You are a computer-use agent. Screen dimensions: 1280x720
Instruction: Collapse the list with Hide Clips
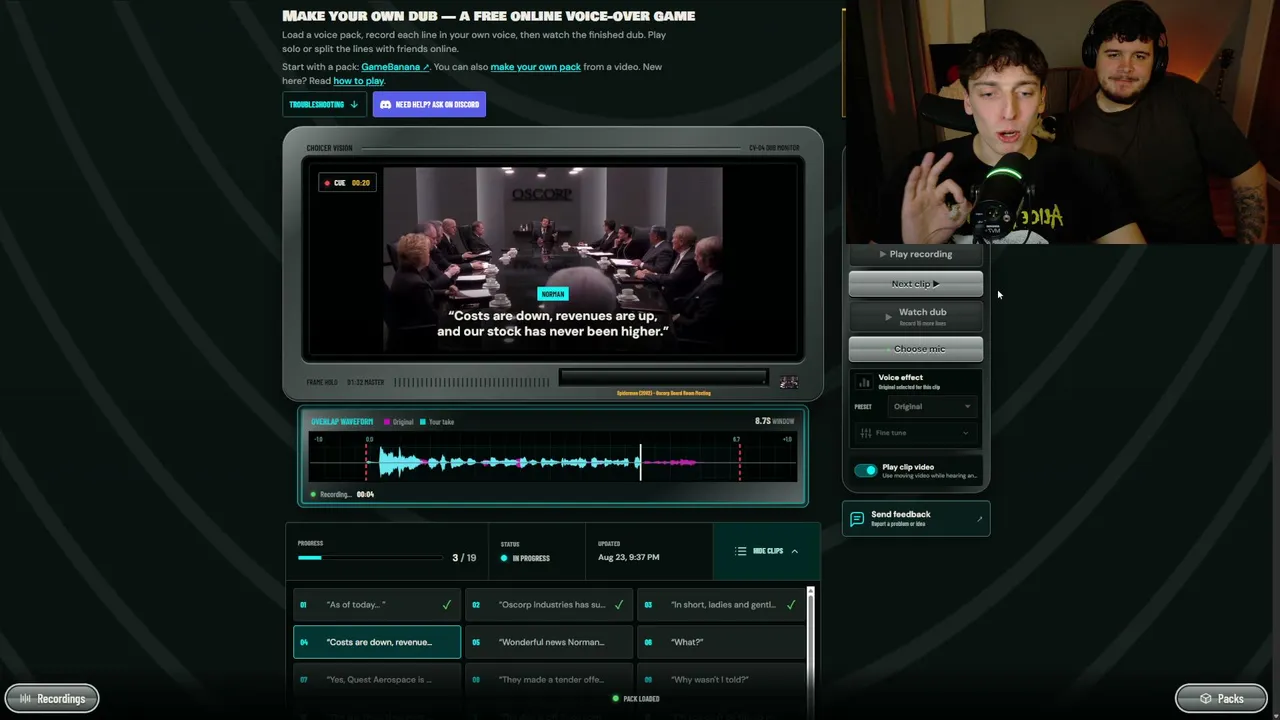[x=767, y=551]
